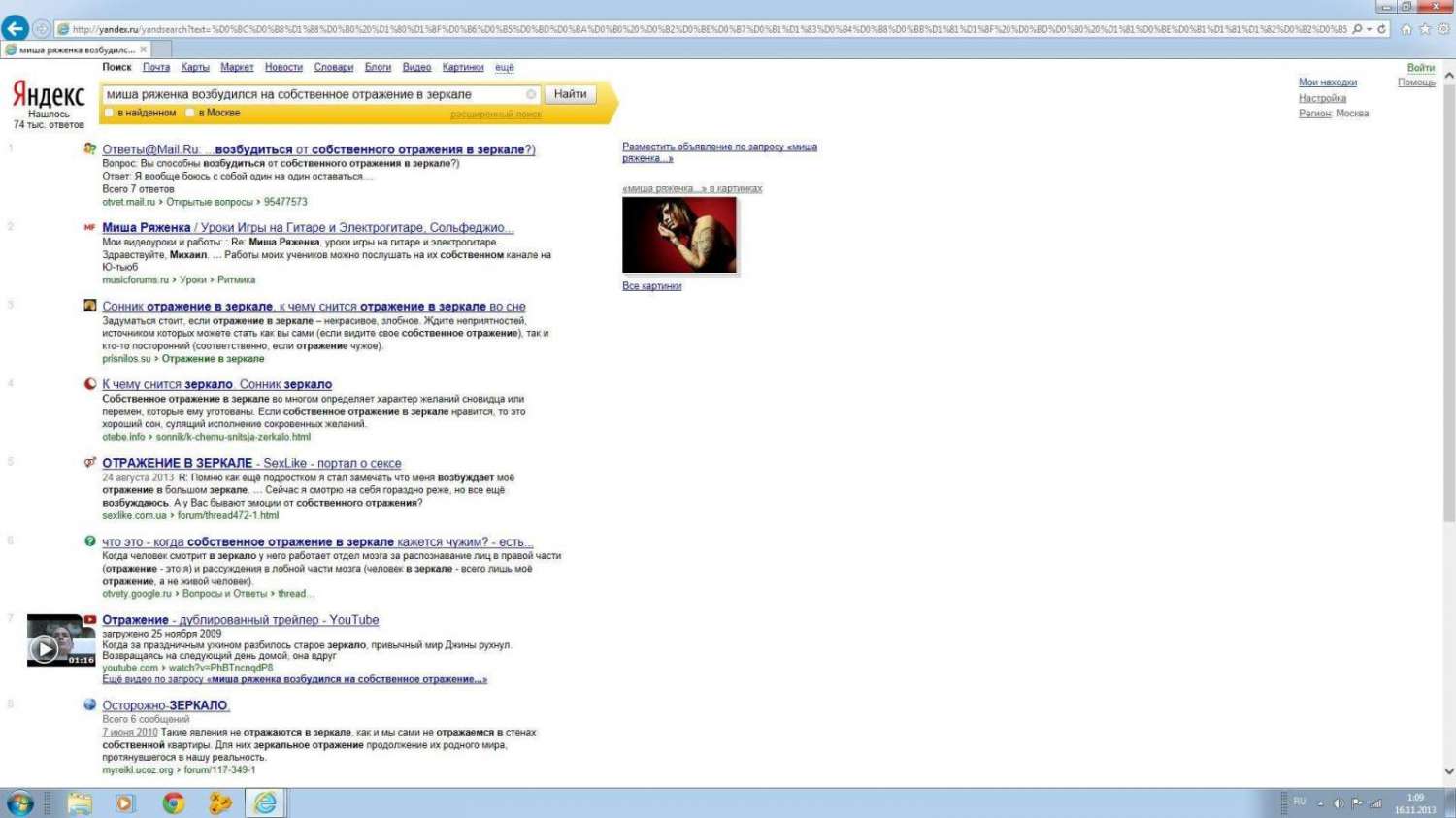Viewport: 1456px width, 818px height.
Task: Open the address bar dropdown arrow
Action: tap(1370, 29)
